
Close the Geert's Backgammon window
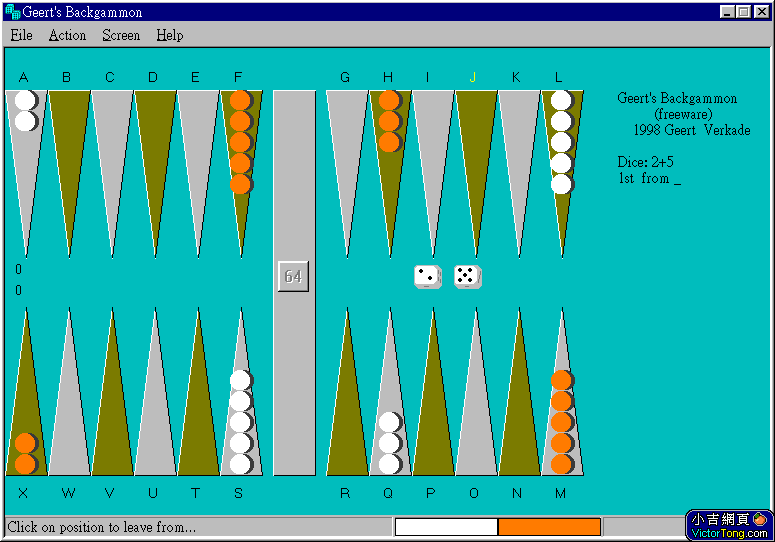click(761, 12)
